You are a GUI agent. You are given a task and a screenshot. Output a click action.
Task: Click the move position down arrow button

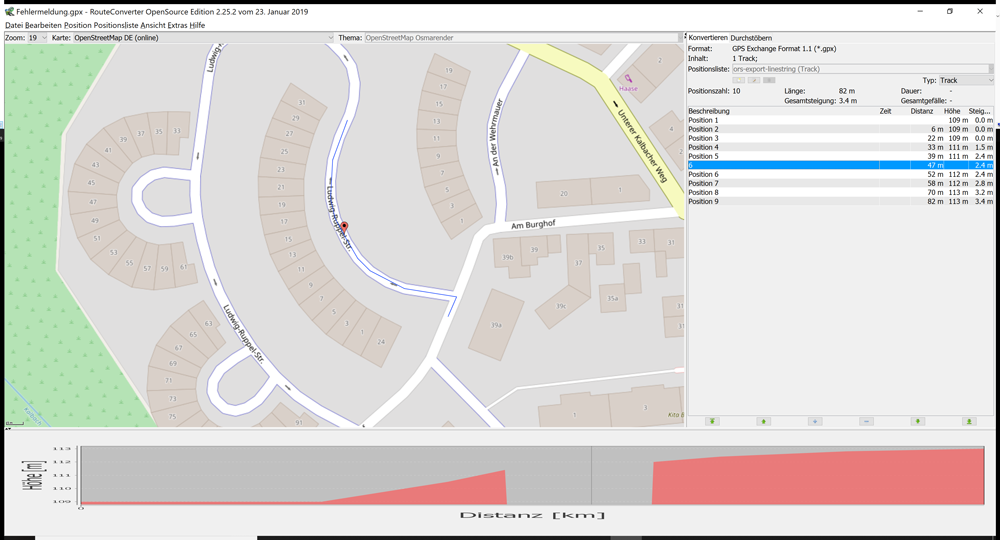917,422
